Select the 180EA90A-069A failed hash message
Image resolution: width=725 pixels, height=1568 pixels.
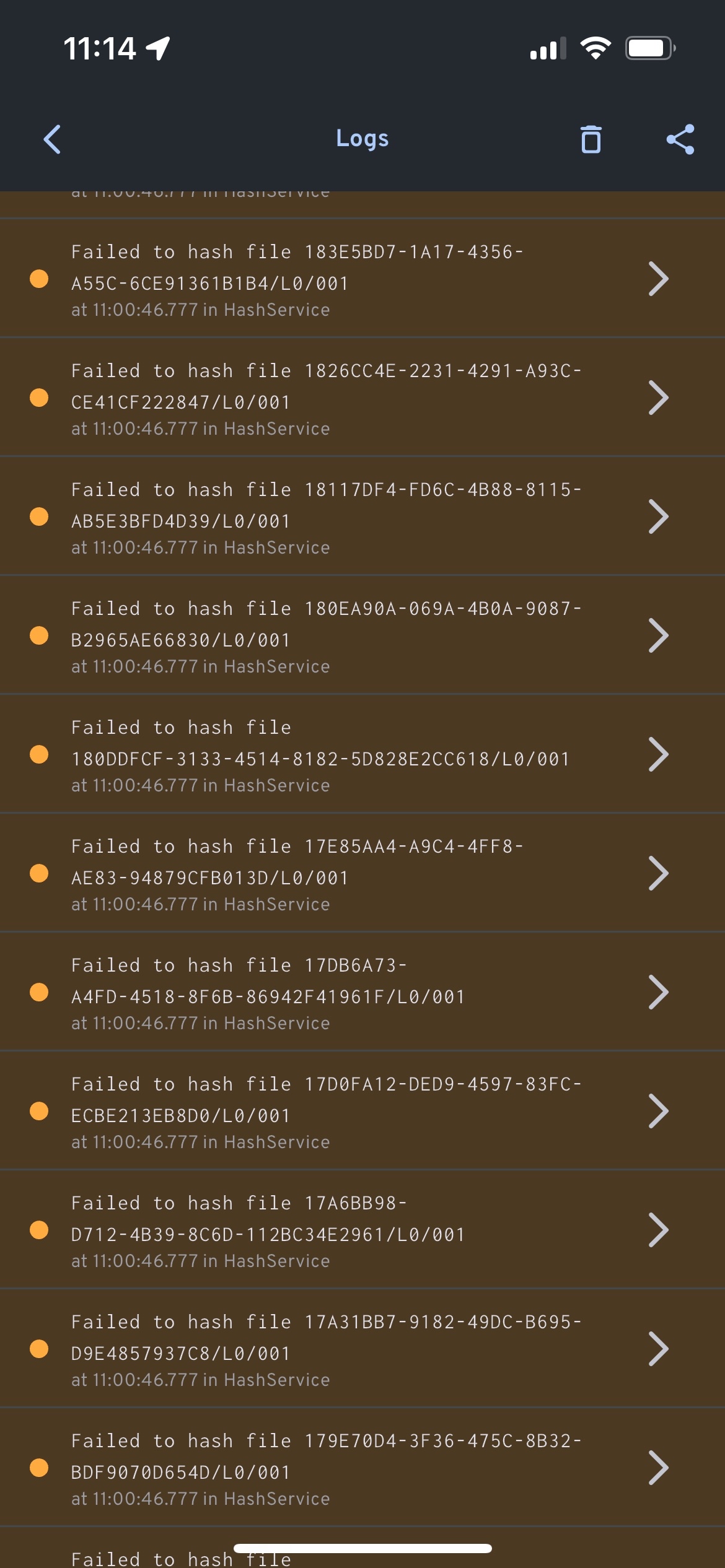pos(326,624)
